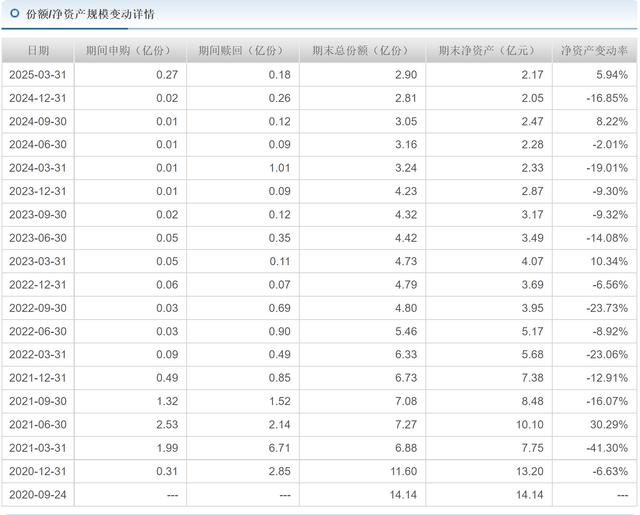Image resolution: width=640 pixels, height=515 pixels.
Task: Click the 0.18 redemption value for 2025-03-31
Action: [280, 75]
